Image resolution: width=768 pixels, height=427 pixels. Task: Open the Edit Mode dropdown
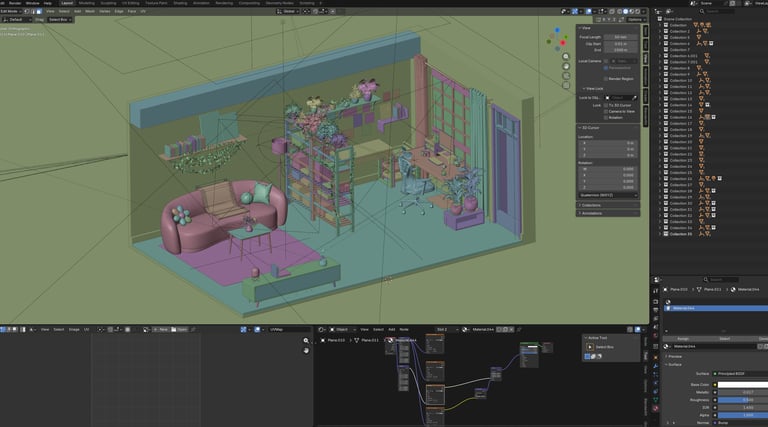coord(11,11)
